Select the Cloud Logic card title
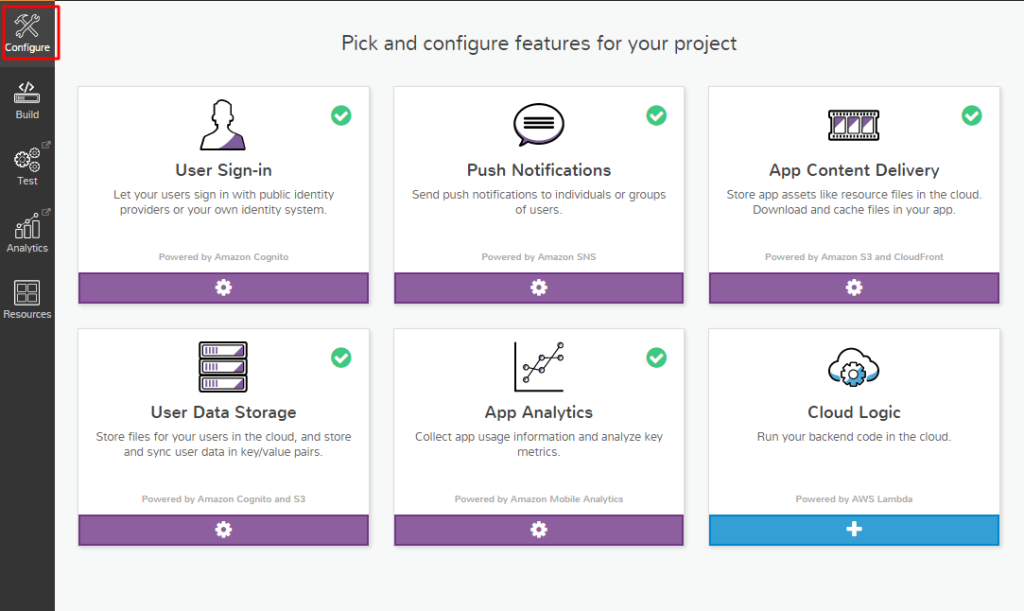 tap(853, 412)
